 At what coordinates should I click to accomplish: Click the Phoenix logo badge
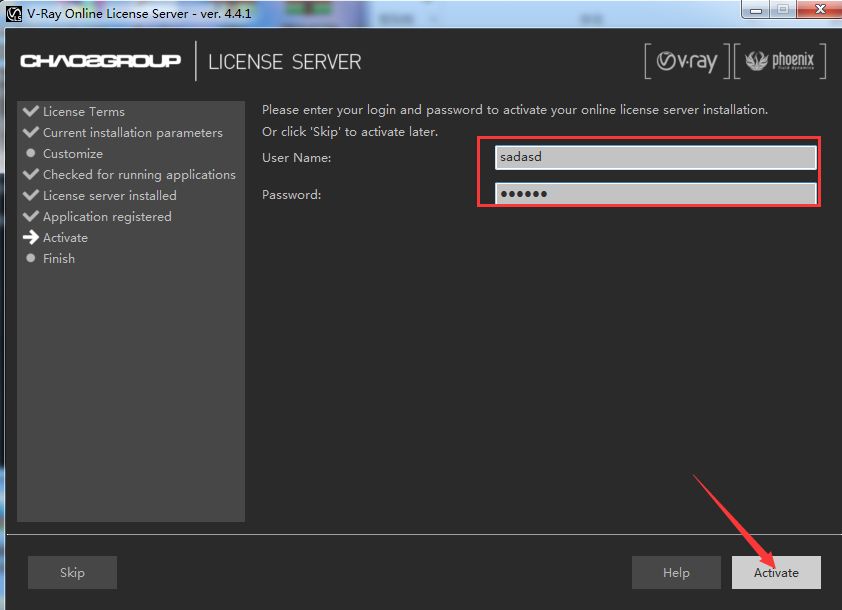(780, 61)
